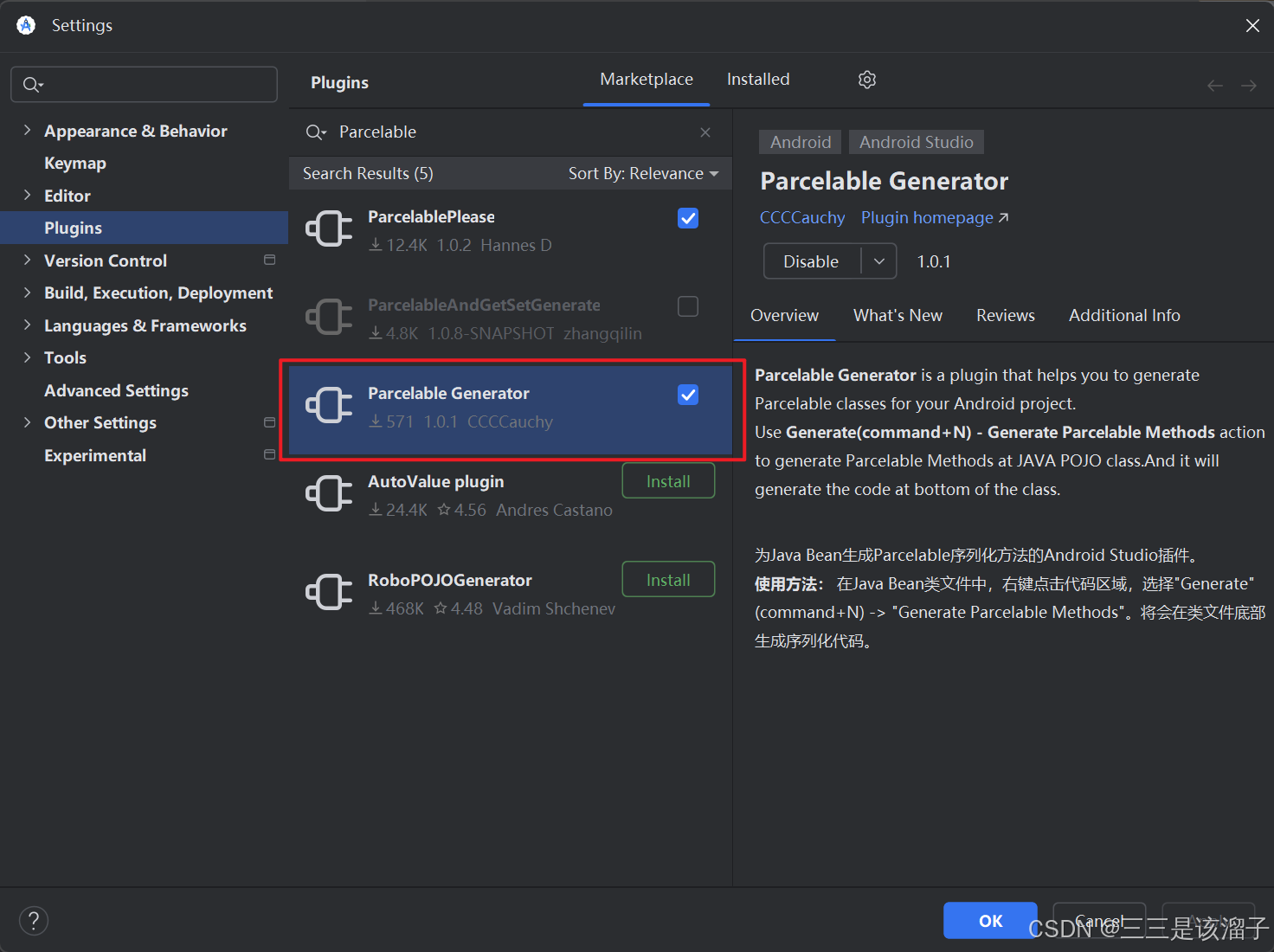Viewport: 1274px width, 952px height.
Task: Close the Settings dialog window
Action: pos(1252,26)
